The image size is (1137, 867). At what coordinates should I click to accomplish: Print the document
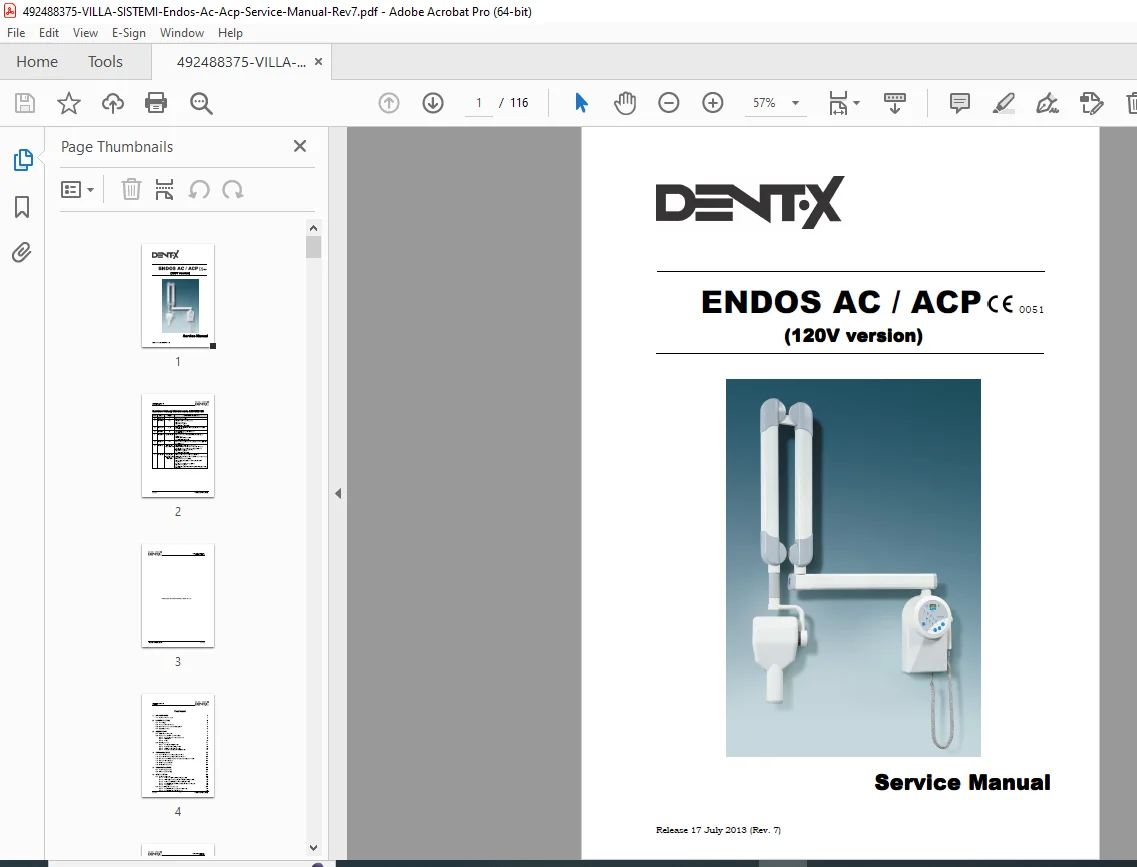156,103
